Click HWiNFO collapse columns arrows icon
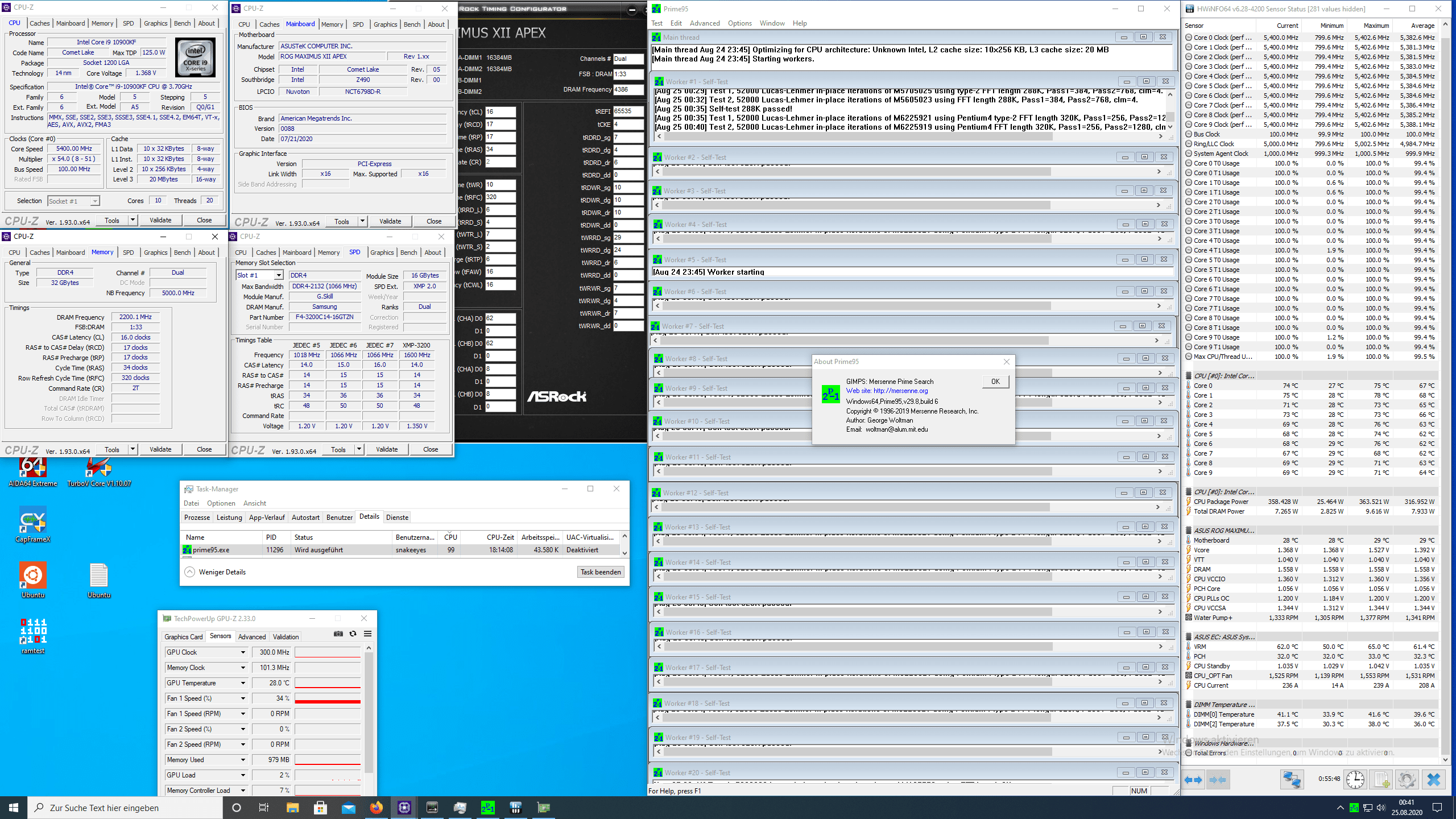Screen dimensions: 1456x819 pos(1218,780)
